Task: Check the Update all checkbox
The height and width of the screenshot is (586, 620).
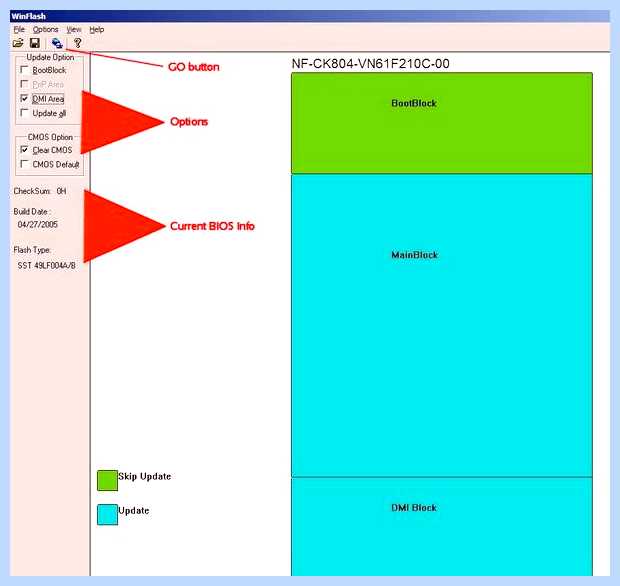Action: coord(25,113)
